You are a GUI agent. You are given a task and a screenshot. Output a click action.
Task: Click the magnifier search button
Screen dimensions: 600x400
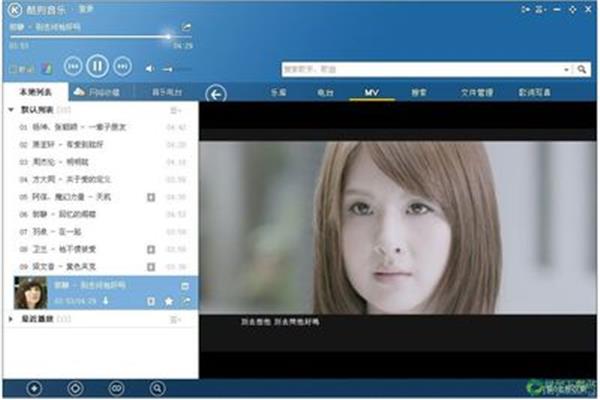(x=582, y=69)
